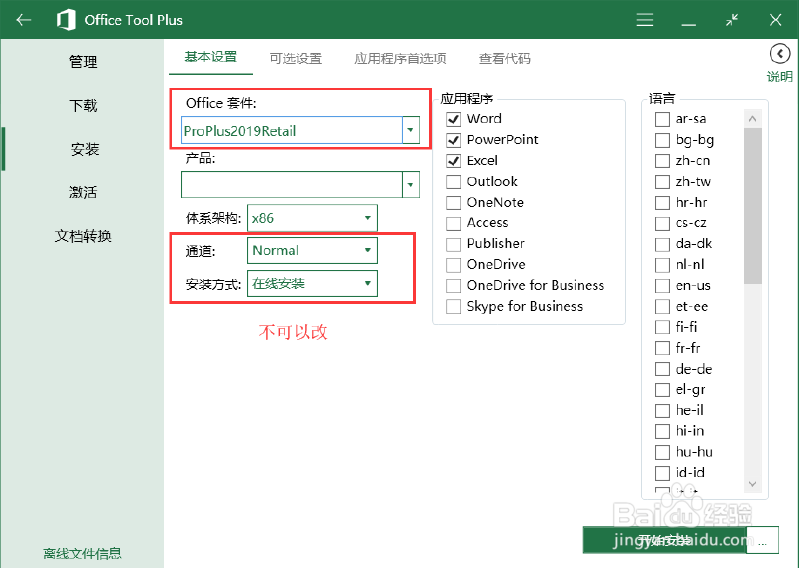
Task: Check the fr-fr language
Action: [662, 348]
